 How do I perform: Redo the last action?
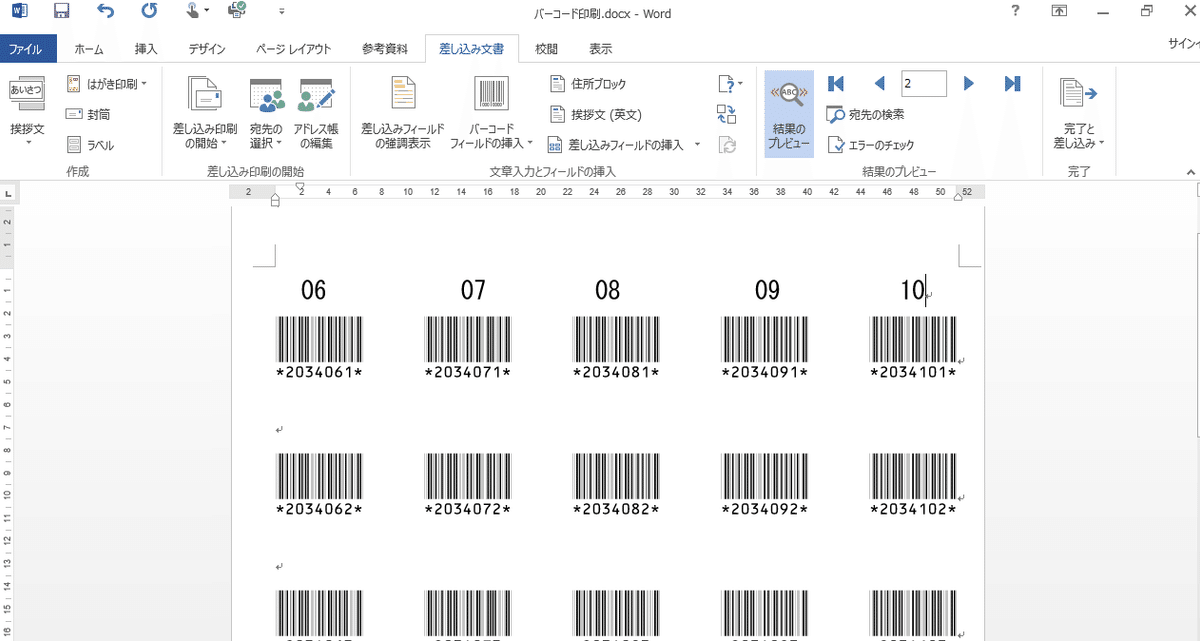[x=149, y=12]
